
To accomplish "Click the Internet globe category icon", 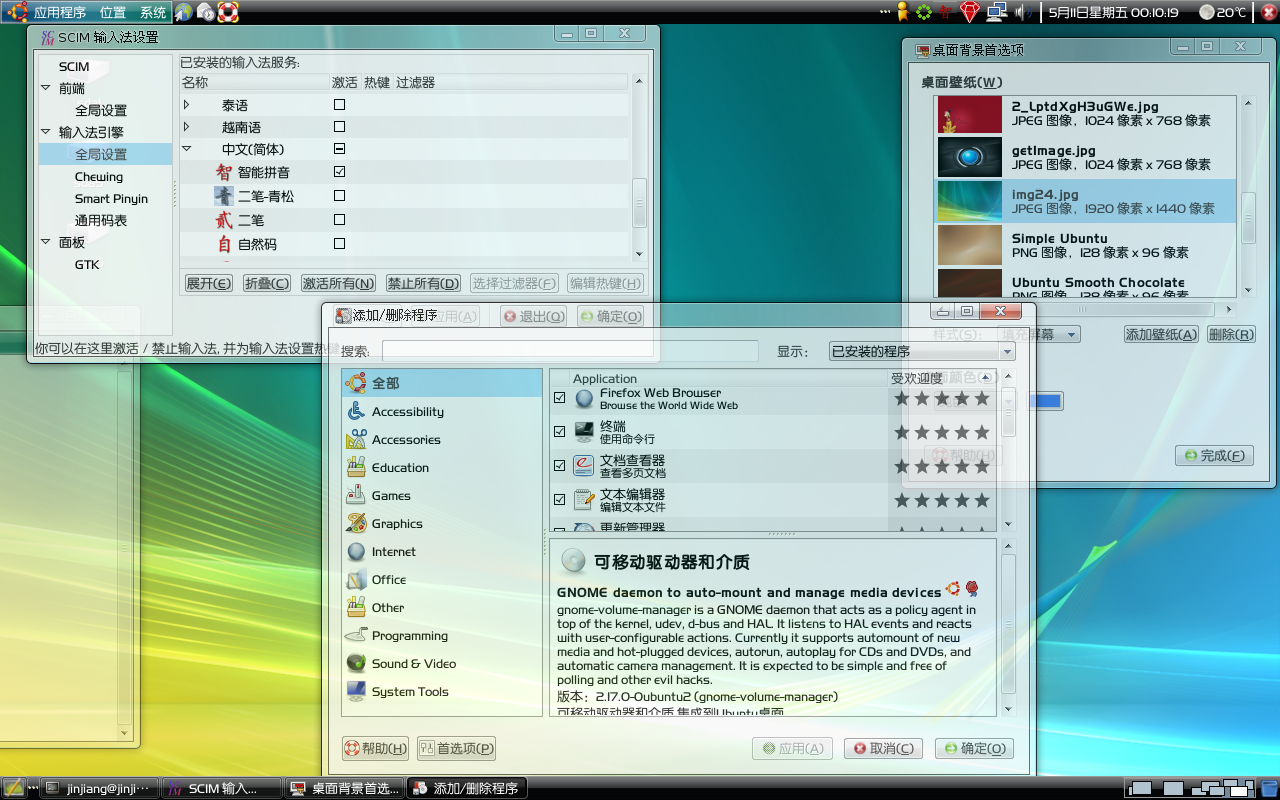I will 356,551.
